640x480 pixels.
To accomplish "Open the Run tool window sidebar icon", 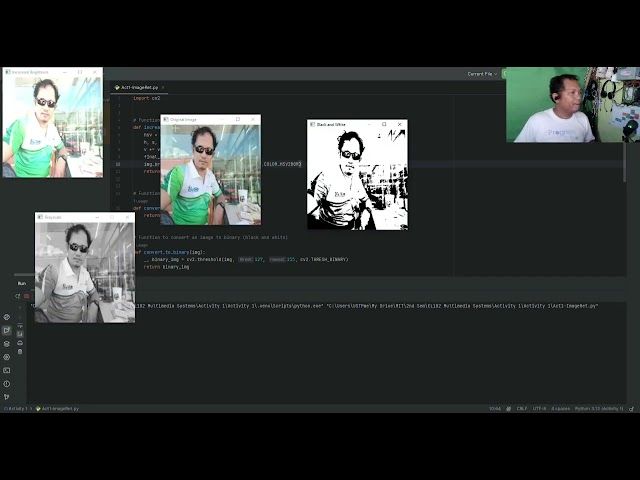I will click(7, 330).
